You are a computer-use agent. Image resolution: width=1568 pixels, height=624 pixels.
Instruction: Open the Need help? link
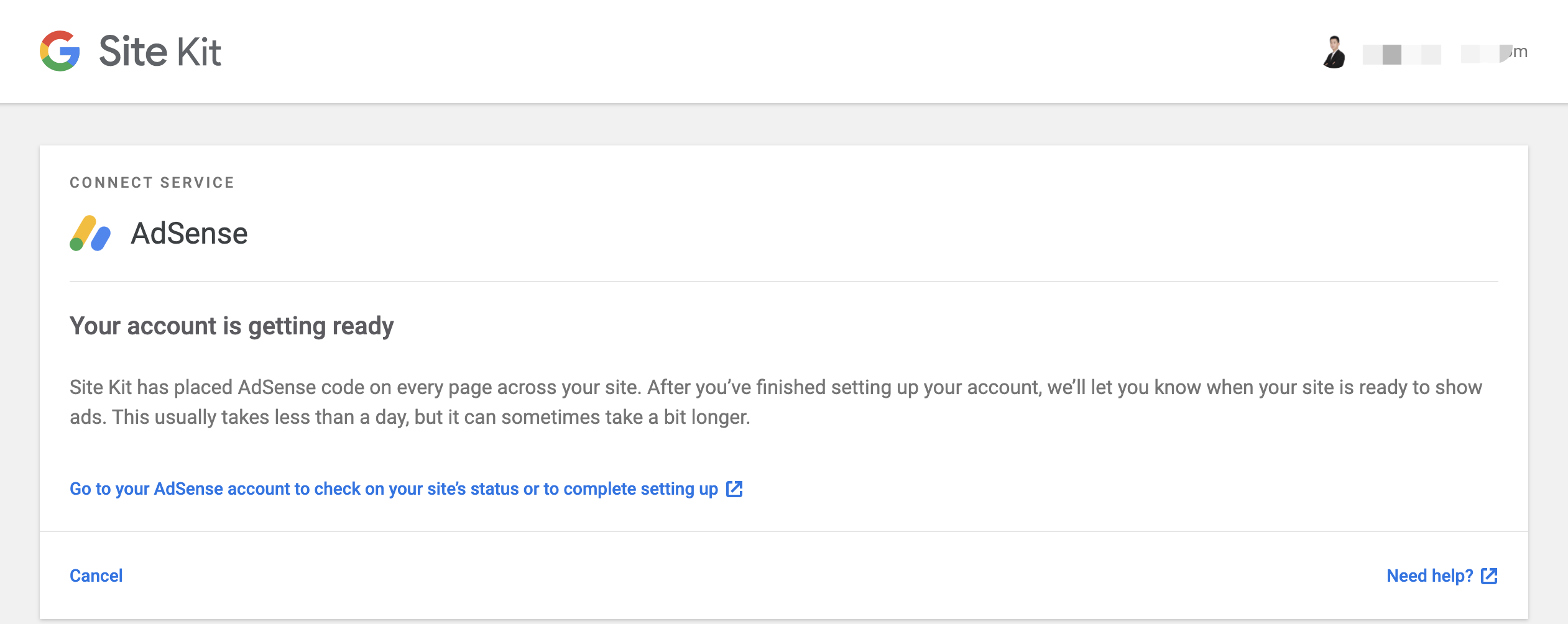point(1442,576)
